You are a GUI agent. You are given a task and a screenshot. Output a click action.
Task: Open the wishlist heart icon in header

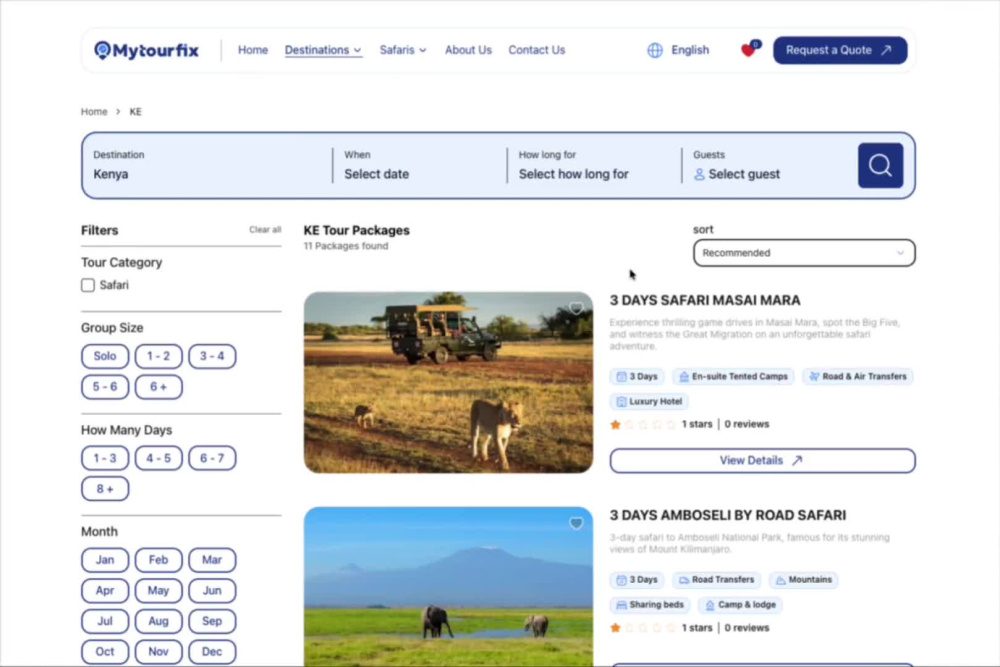[x=749, y=49]
